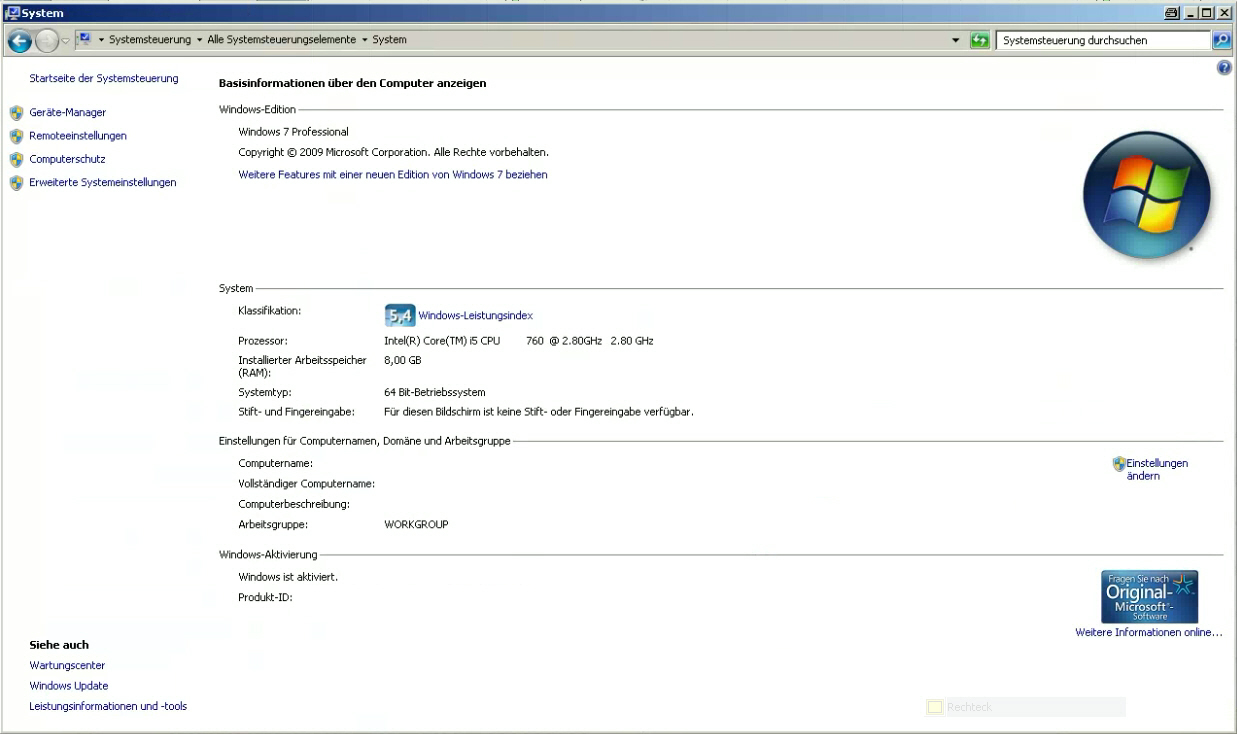Screen dimensions: 1237x734
Task: Expand the arrow before Alle Systemsteuerungselemente
Action: [199, 40]
